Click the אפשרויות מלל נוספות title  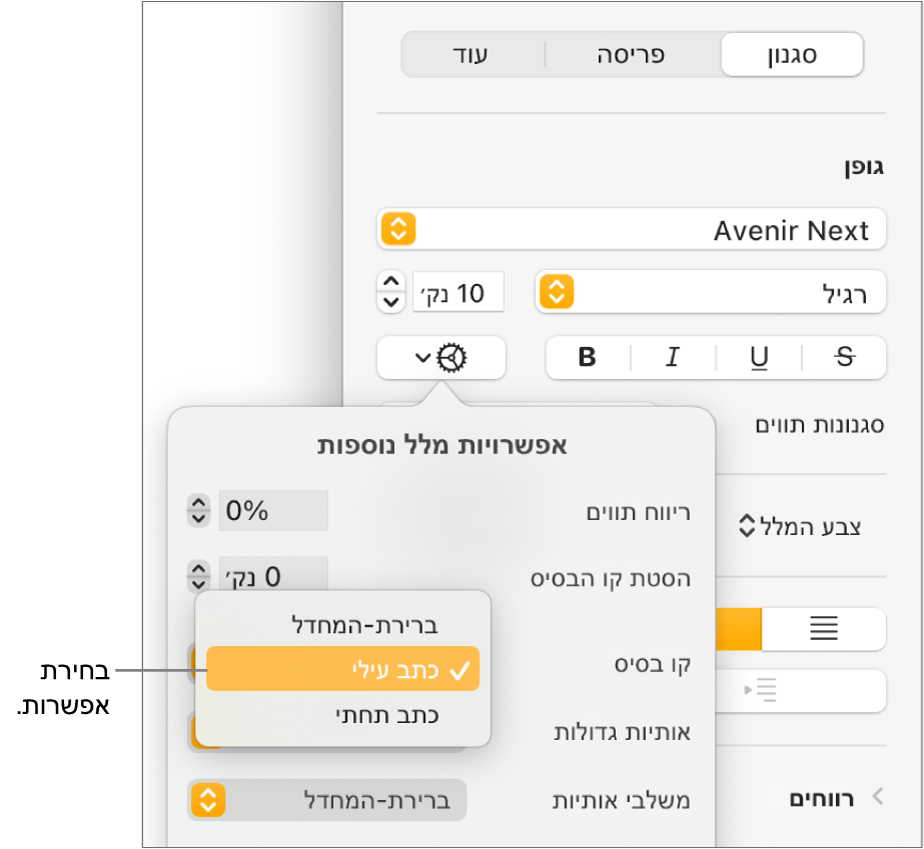pos(442,445)
